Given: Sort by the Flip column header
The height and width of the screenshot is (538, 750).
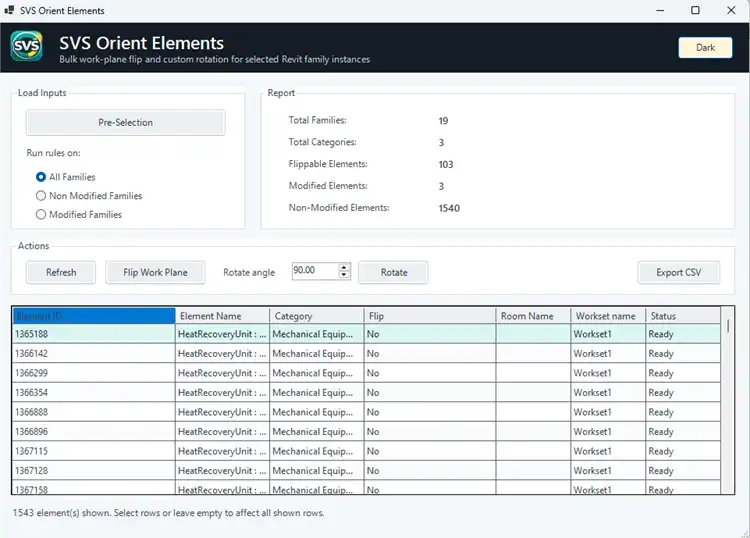Looking at the screenshot, I should click(430, 316).
